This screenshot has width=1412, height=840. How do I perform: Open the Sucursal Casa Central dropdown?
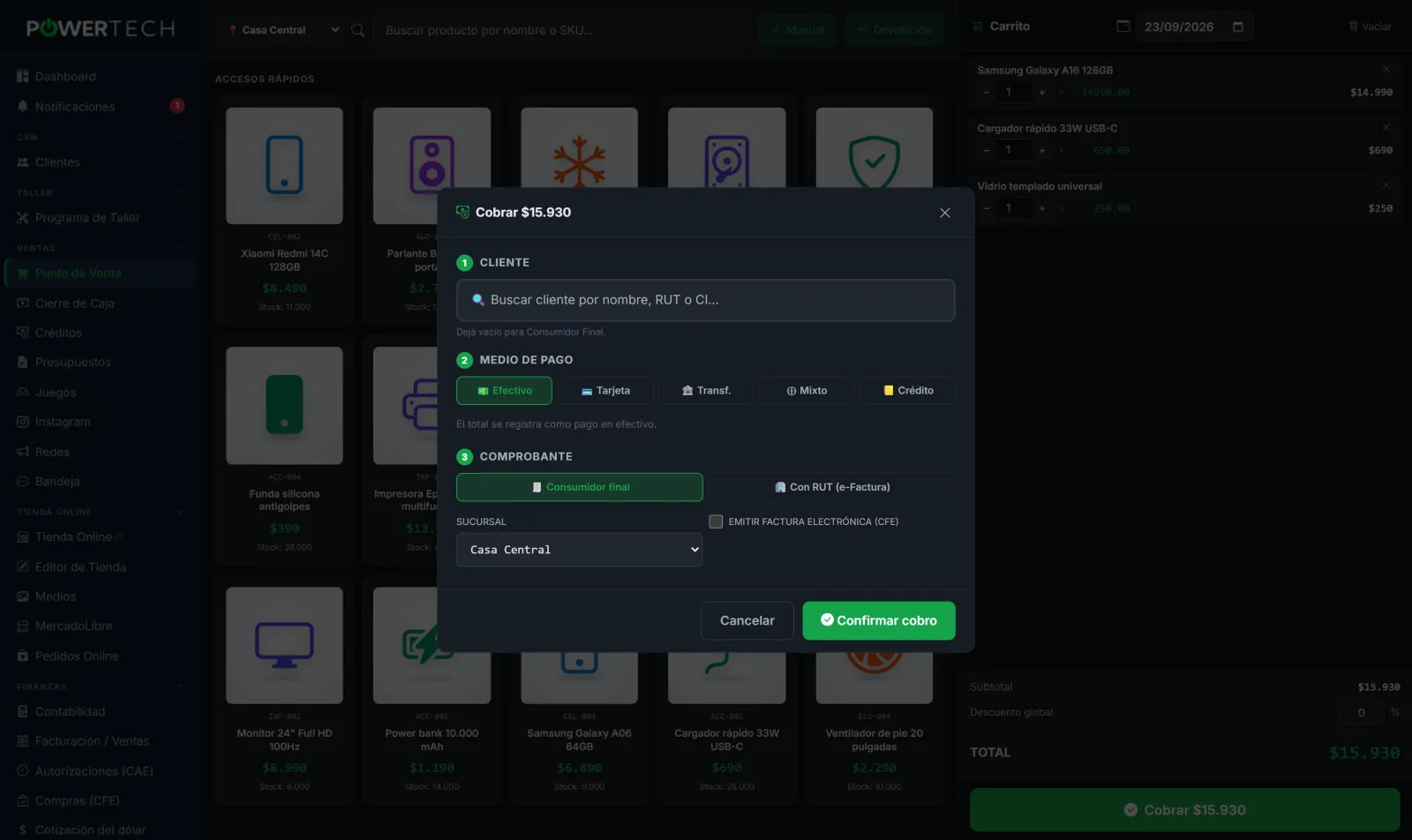tap(580, 550)
